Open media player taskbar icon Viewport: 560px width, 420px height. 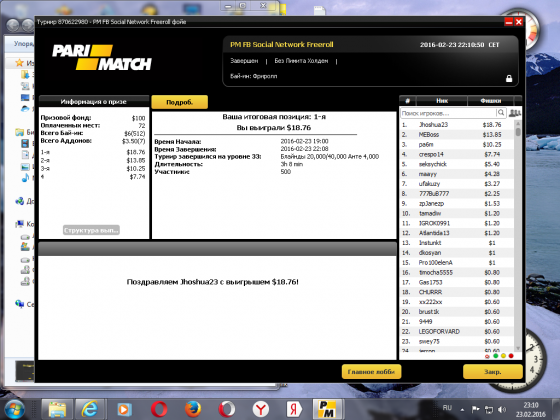pyautogui.click(x=125, y=409)
